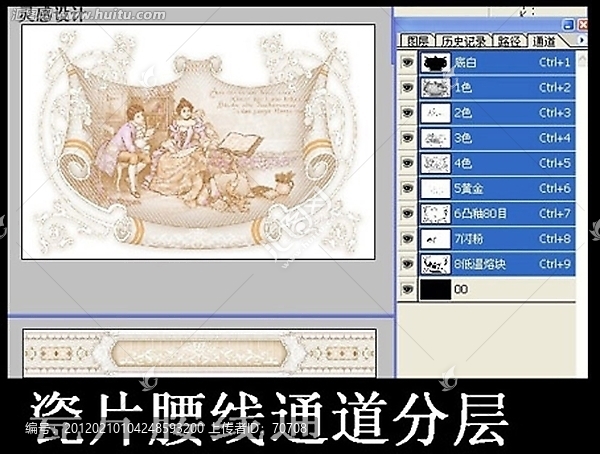Click the border strip document canvas
Screen dimensions: 600x454
(199, 353)
